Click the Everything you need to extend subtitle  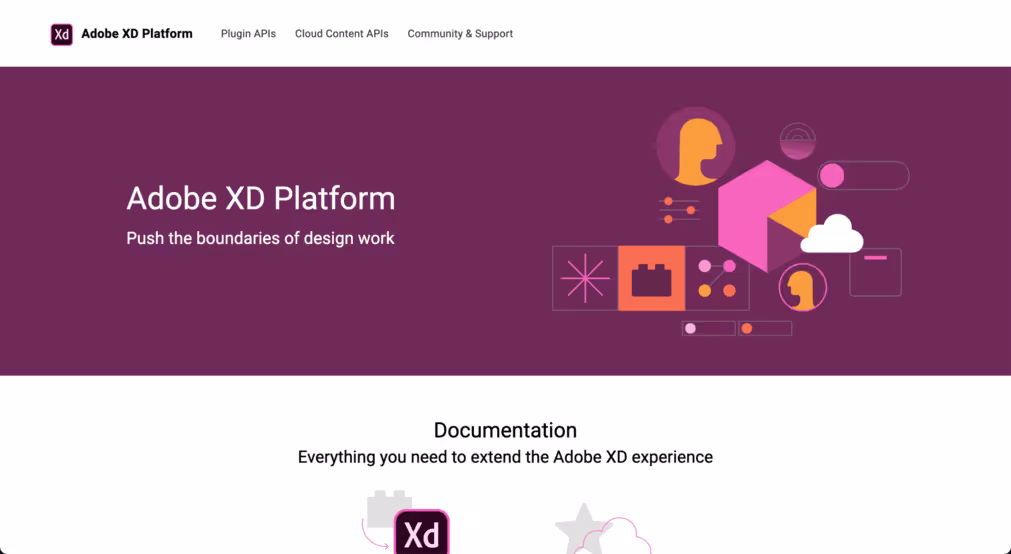tap(506, 457)
